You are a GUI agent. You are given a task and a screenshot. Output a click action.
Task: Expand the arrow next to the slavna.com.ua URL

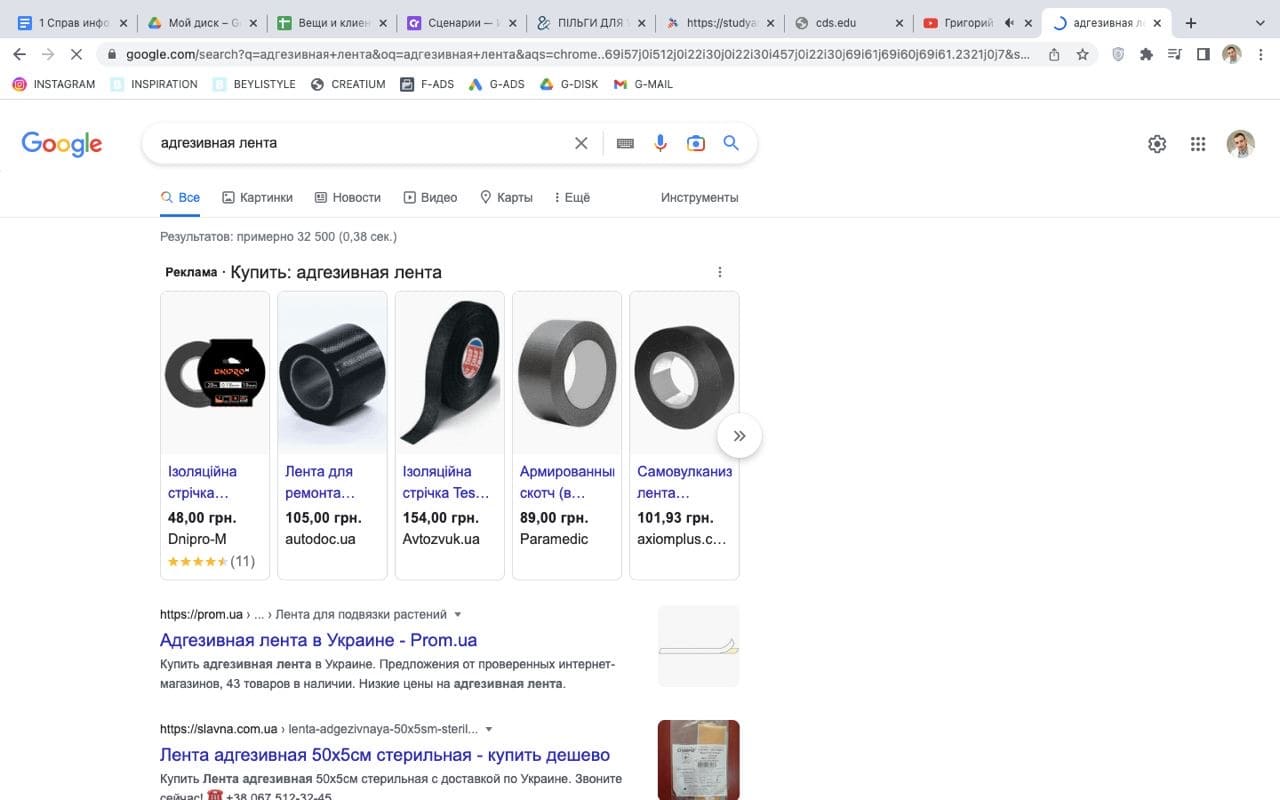[x=488, y=730]
